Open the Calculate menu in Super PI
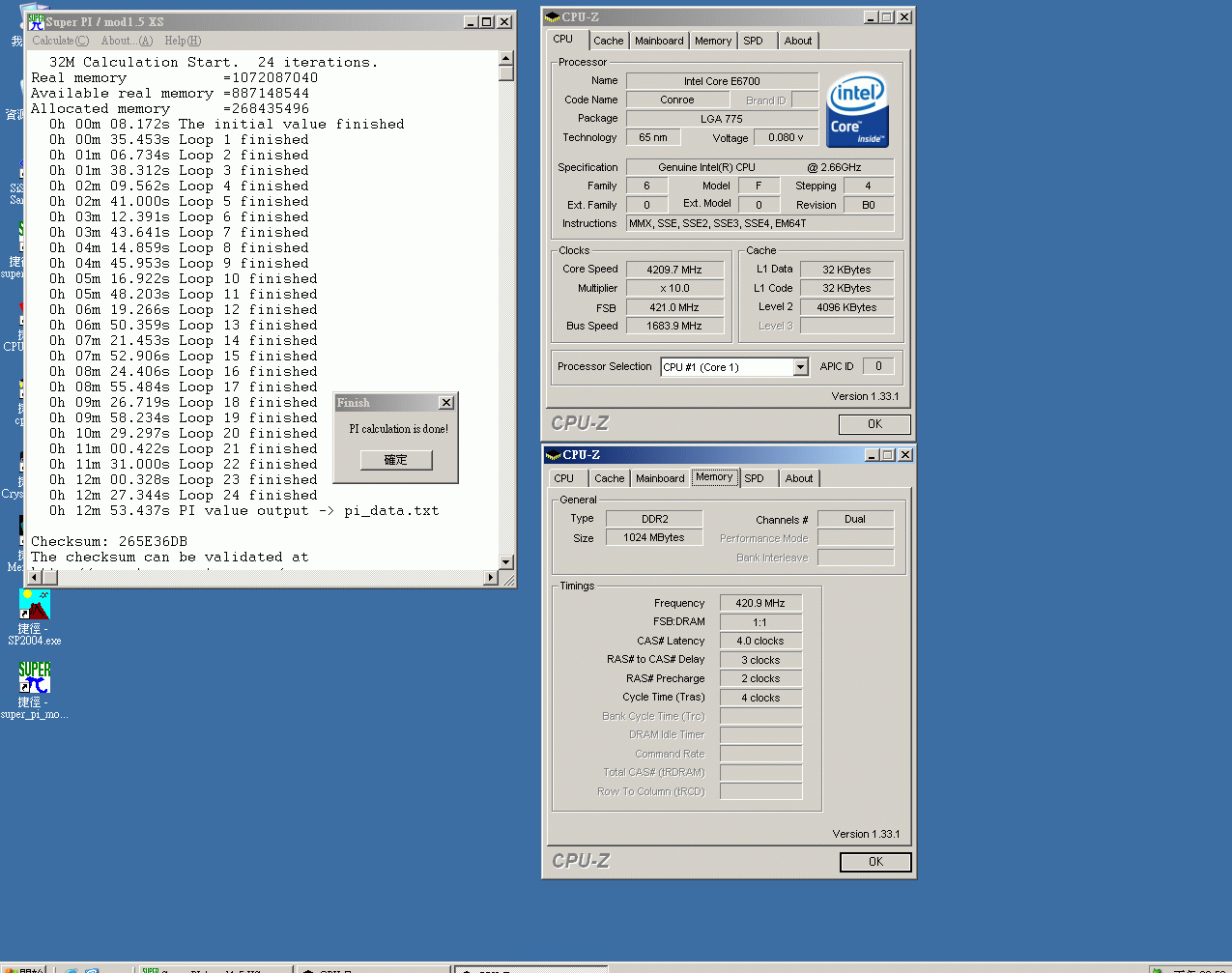Screen dimensions: 1232x973 pos(60,41)
